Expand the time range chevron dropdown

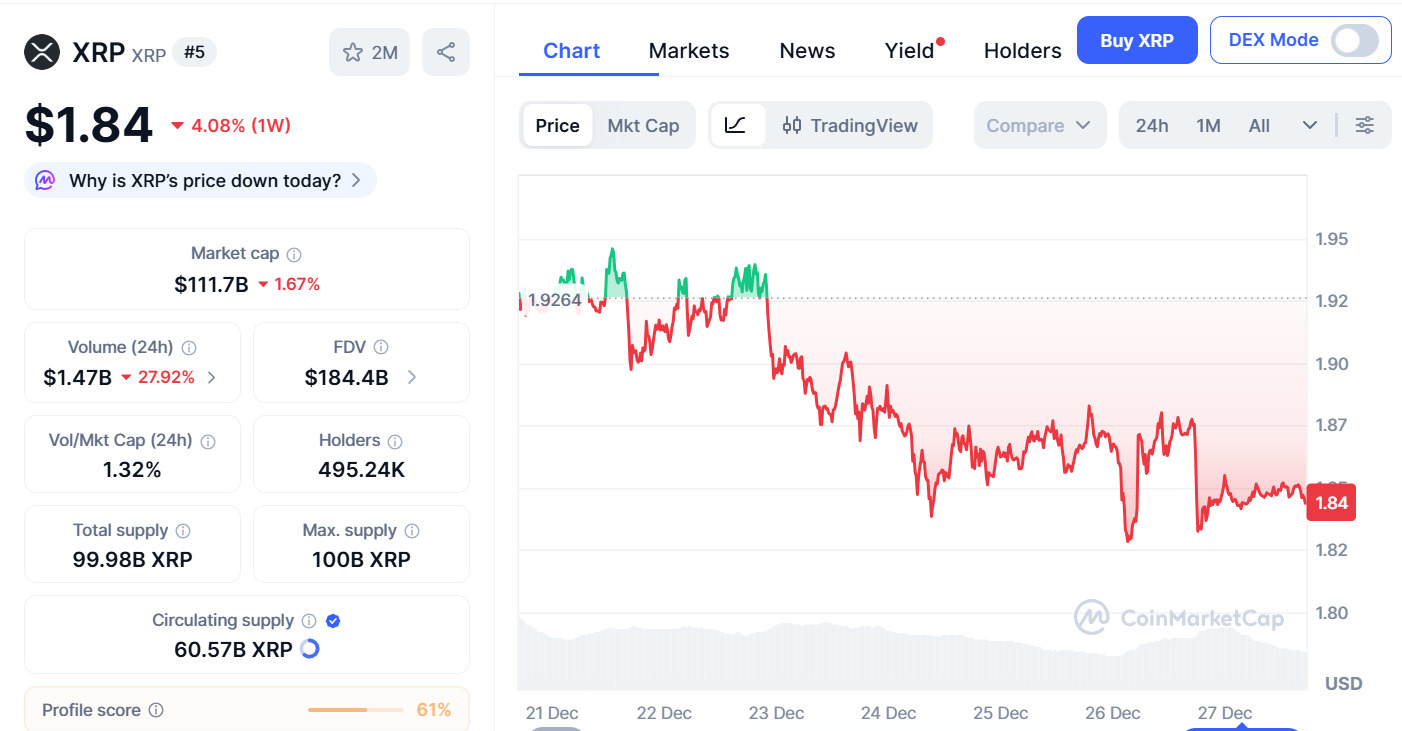click(x=1310, y=125)
